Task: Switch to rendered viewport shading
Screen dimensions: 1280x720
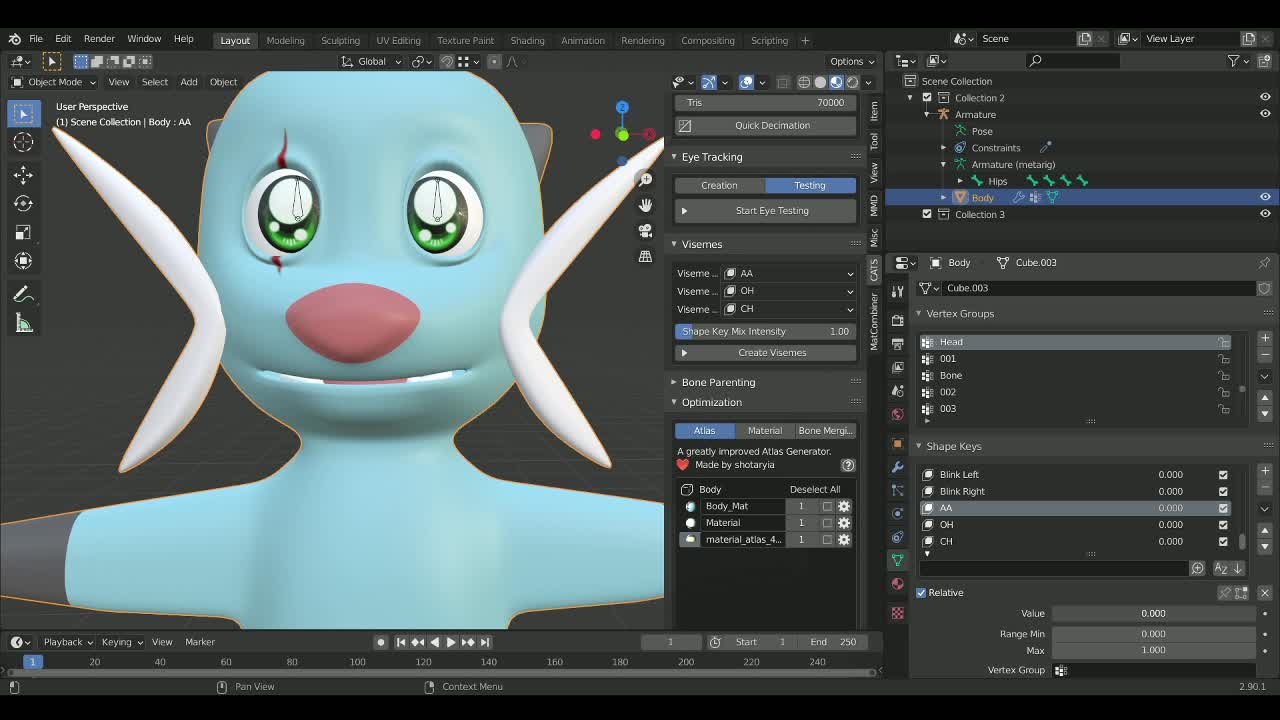Action: [852, 82]
